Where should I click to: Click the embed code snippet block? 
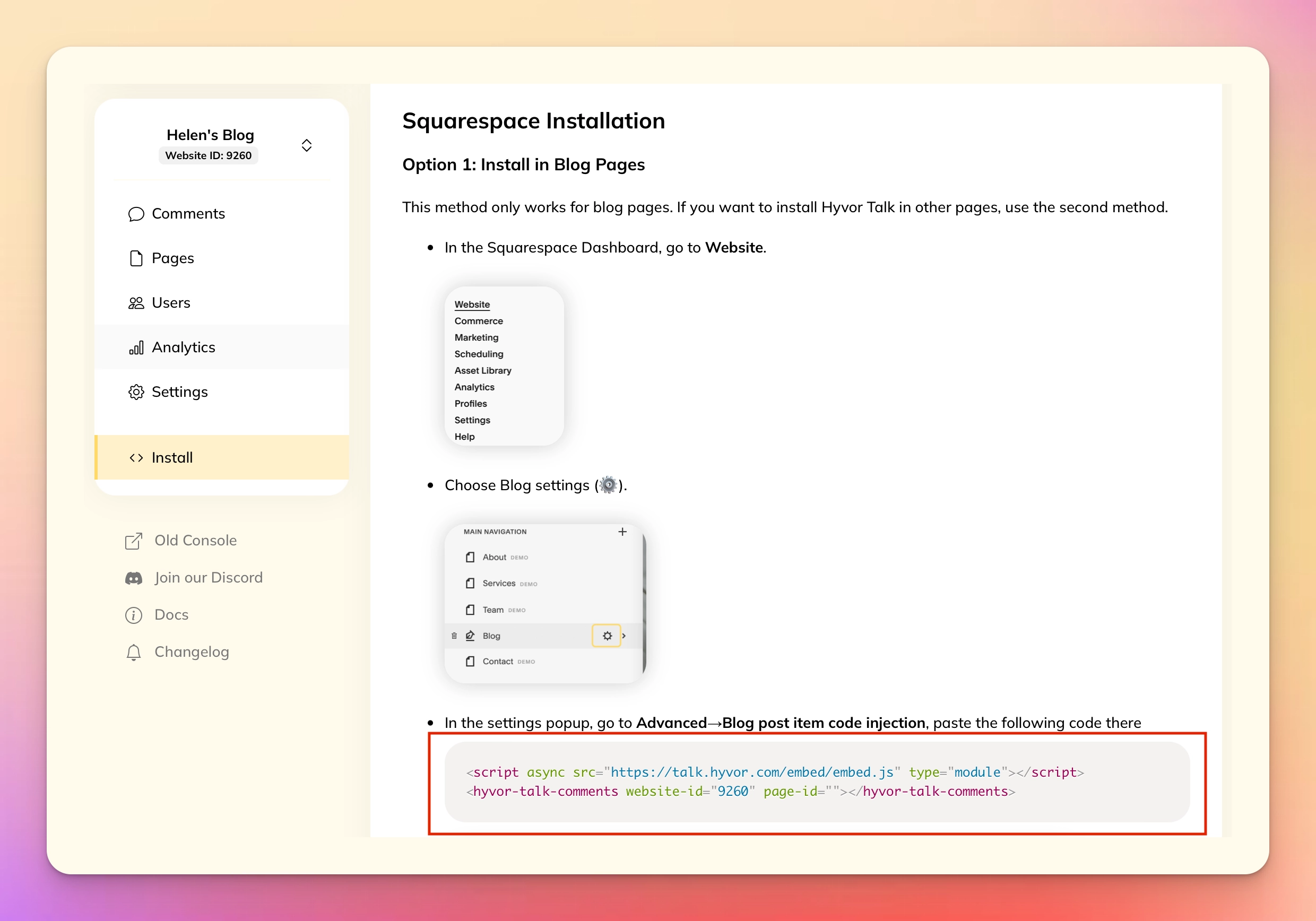coord(817,781)
